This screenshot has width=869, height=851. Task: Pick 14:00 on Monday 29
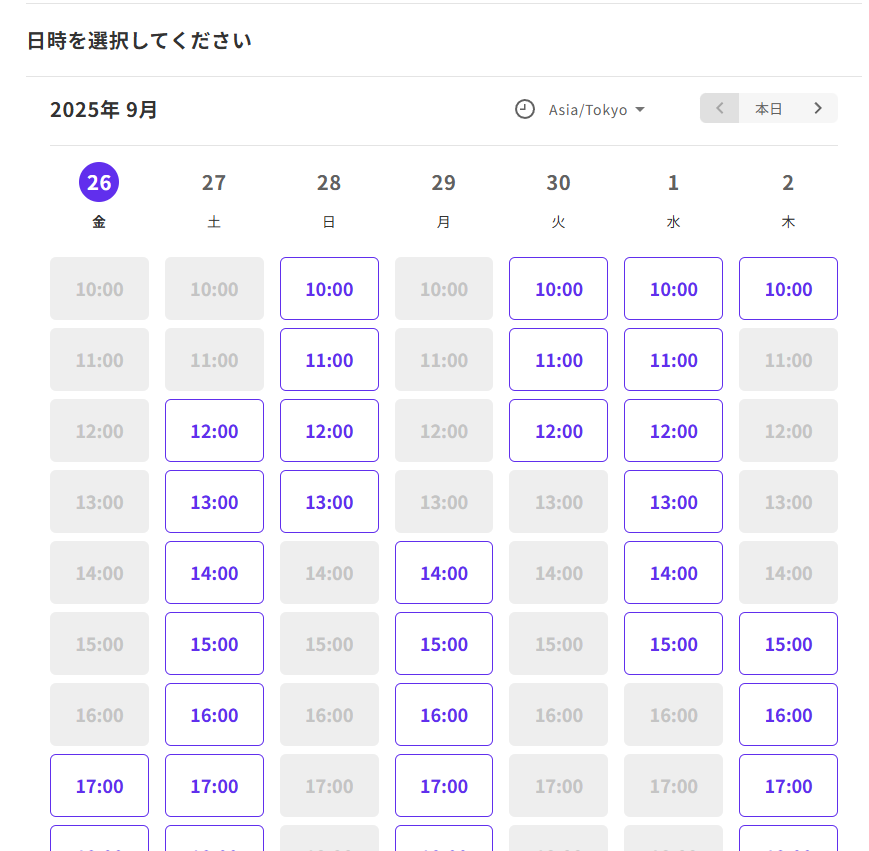[x=444, y=573]
